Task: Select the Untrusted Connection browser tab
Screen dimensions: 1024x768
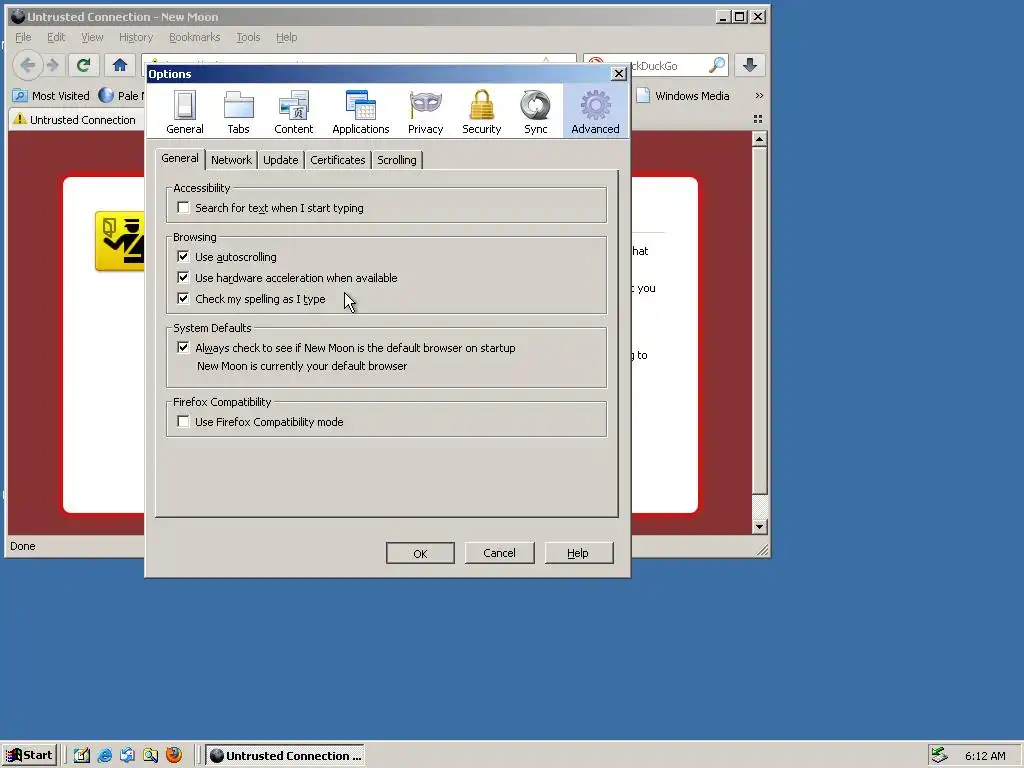Action: point(75,120)
